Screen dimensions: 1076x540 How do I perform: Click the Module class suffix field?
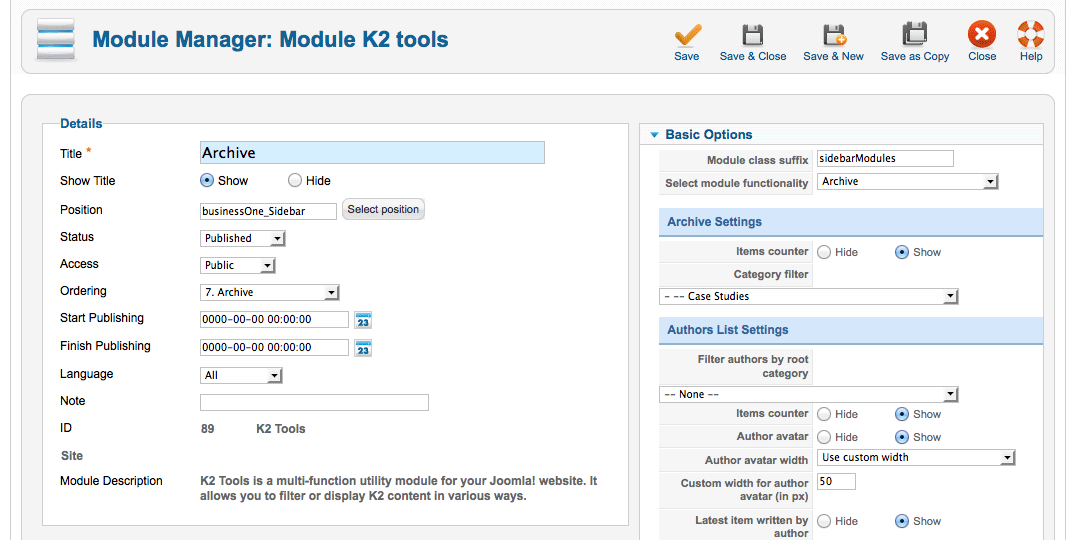click(885, 159)
